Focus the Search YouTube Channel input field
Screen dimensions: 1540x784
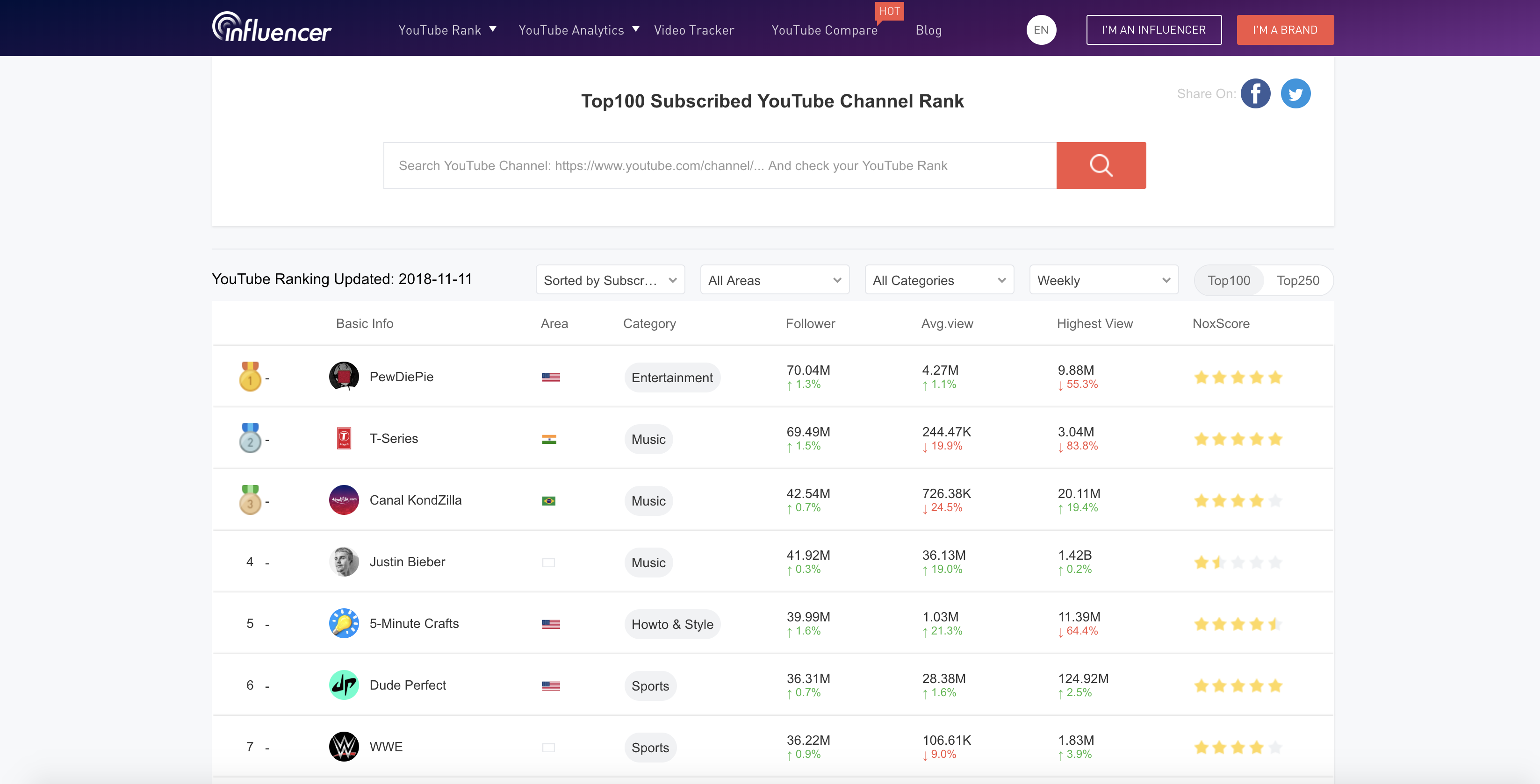point(719,165)
